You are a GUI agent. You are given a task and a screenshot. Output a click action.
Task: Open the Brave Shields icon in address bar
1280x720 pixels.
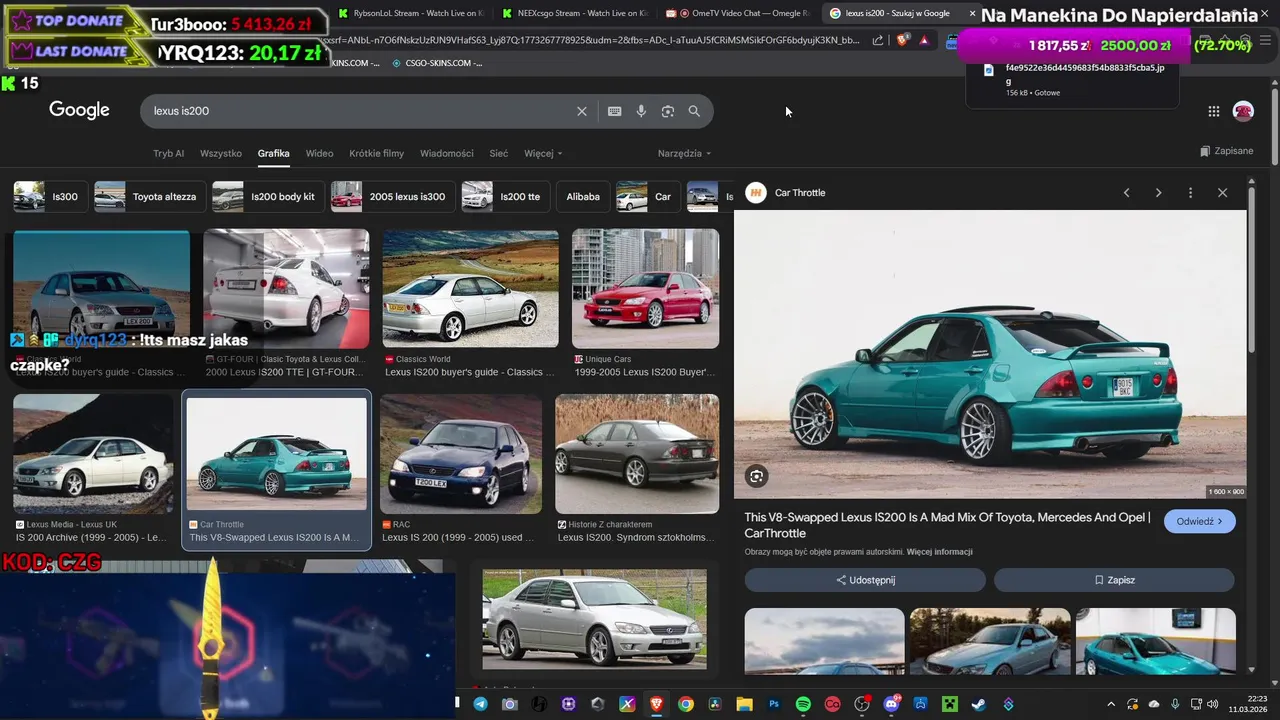click(x=903, y=41)
